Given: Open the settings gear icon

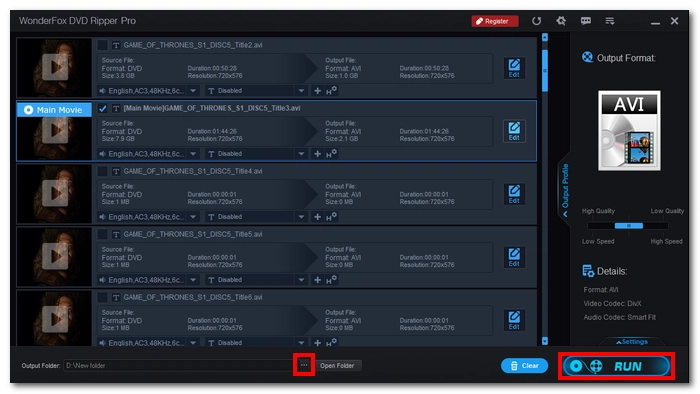Looking at the screenshot, I should click(561, 21).
